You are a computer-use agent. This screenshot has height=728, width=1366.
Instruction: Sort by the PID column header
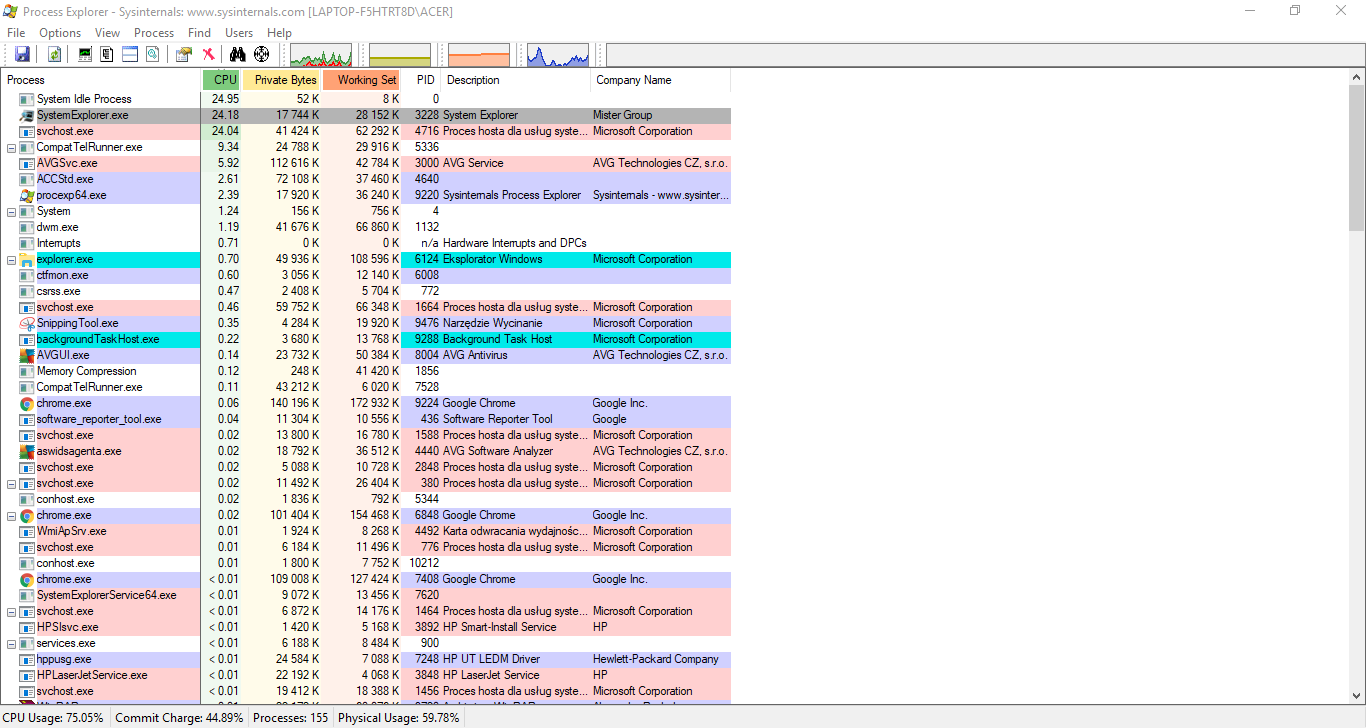click(x=421, y=80)
